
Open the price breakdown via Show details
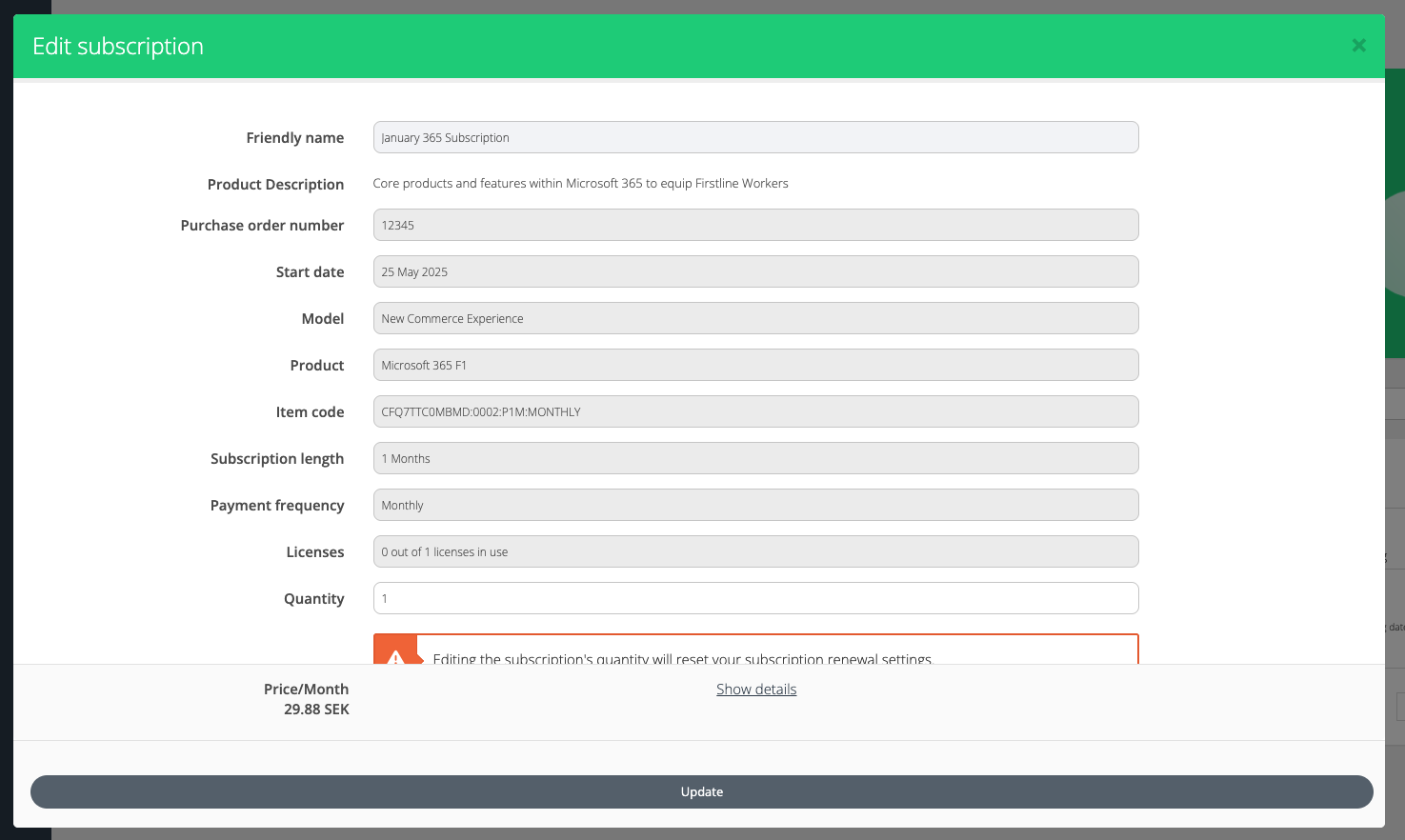[756, 689]
